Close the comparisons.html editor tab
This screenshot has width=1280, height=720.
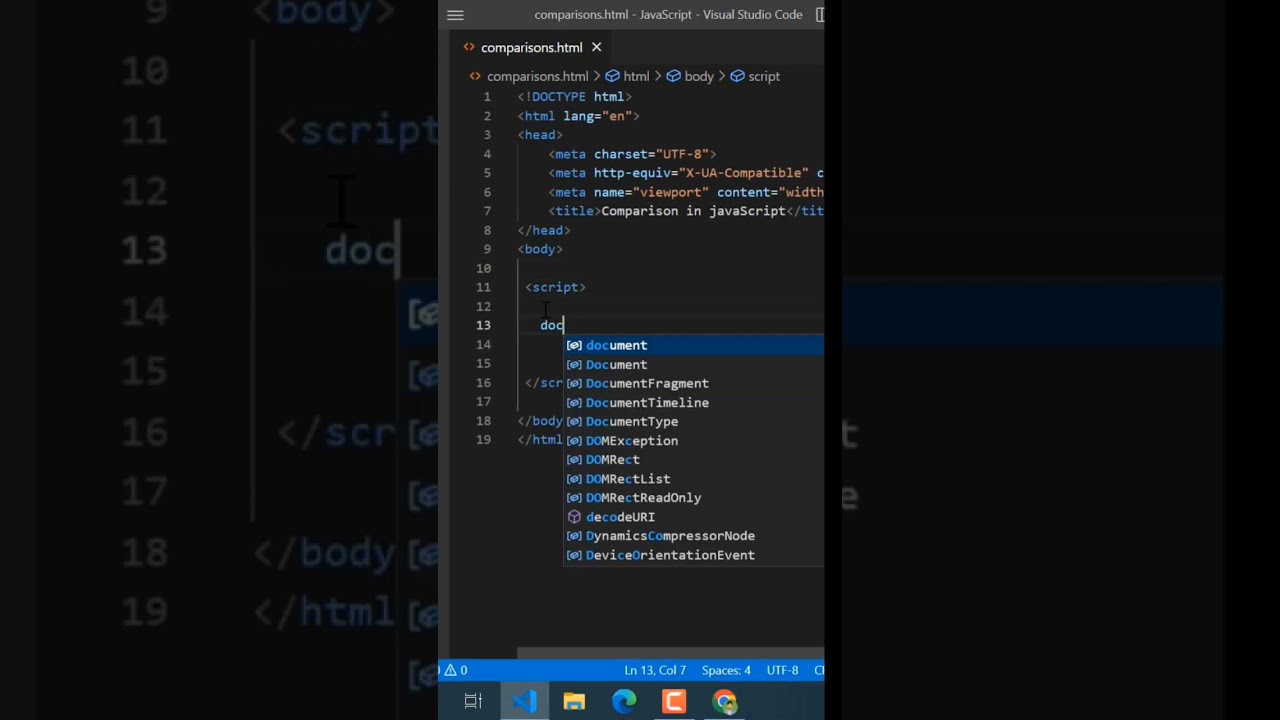[x=596, y=47]
